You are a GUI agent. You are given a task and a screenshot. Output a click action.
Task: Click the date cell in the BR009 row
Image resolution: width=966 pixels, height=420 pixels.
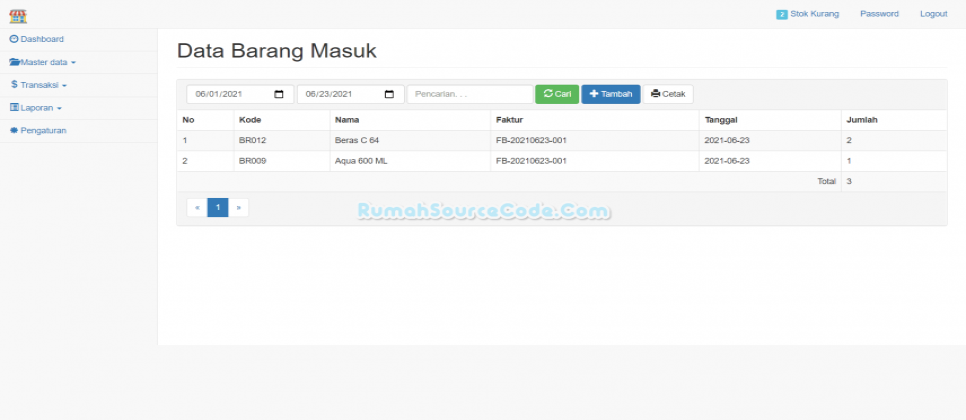[x=770, y=161]
